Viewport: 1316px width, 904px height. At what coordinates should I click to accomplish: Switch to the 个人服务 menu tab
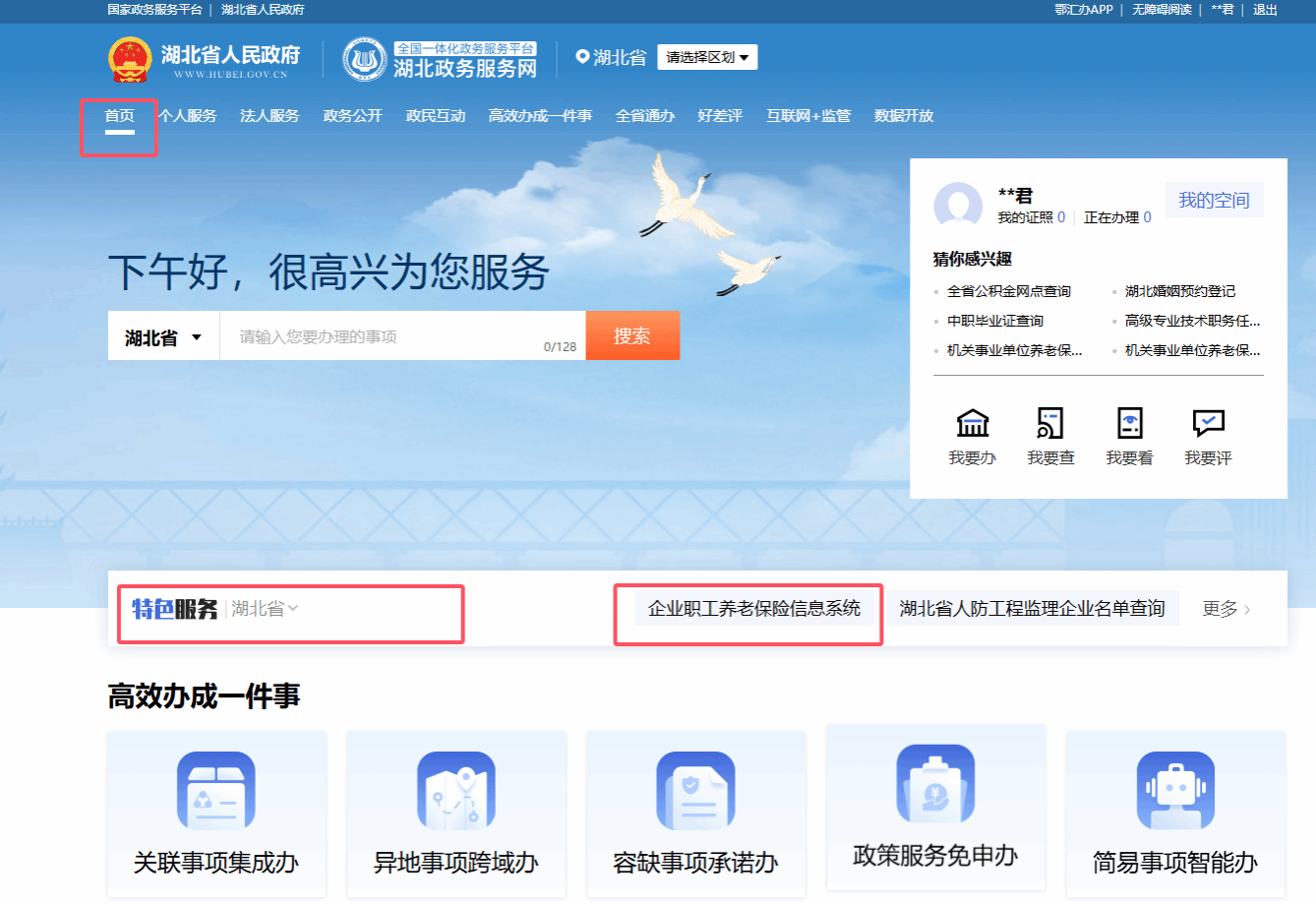coord(188,116)
